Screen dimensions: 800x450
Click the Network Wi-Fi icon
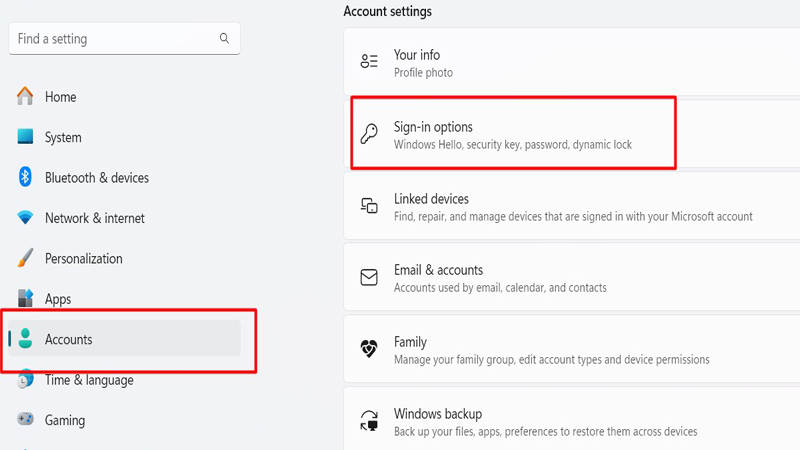25,217
